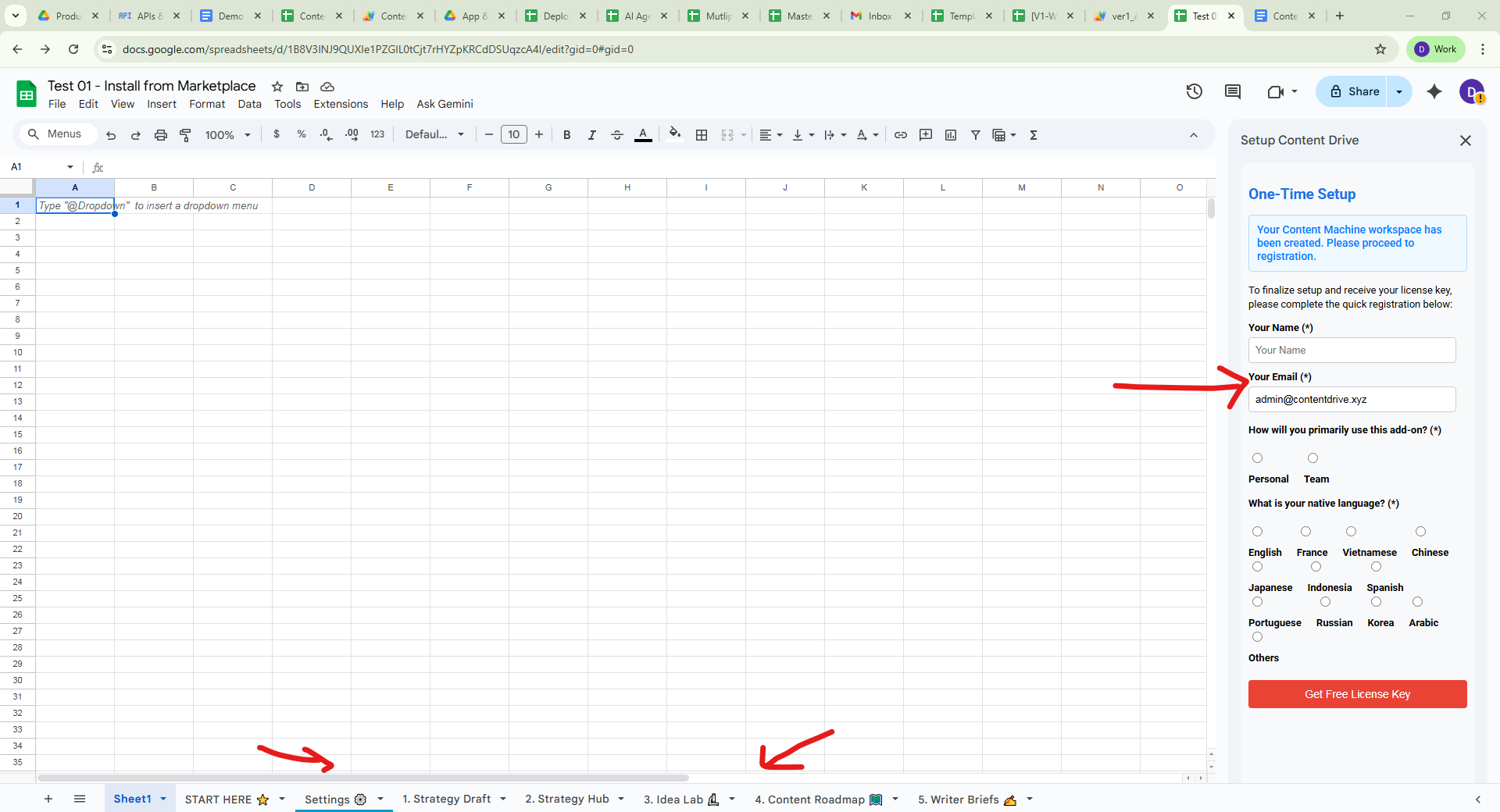Screen dimensions: 1500x812
Task: Choose English as native language
Action: click(x=1257, y=532)
